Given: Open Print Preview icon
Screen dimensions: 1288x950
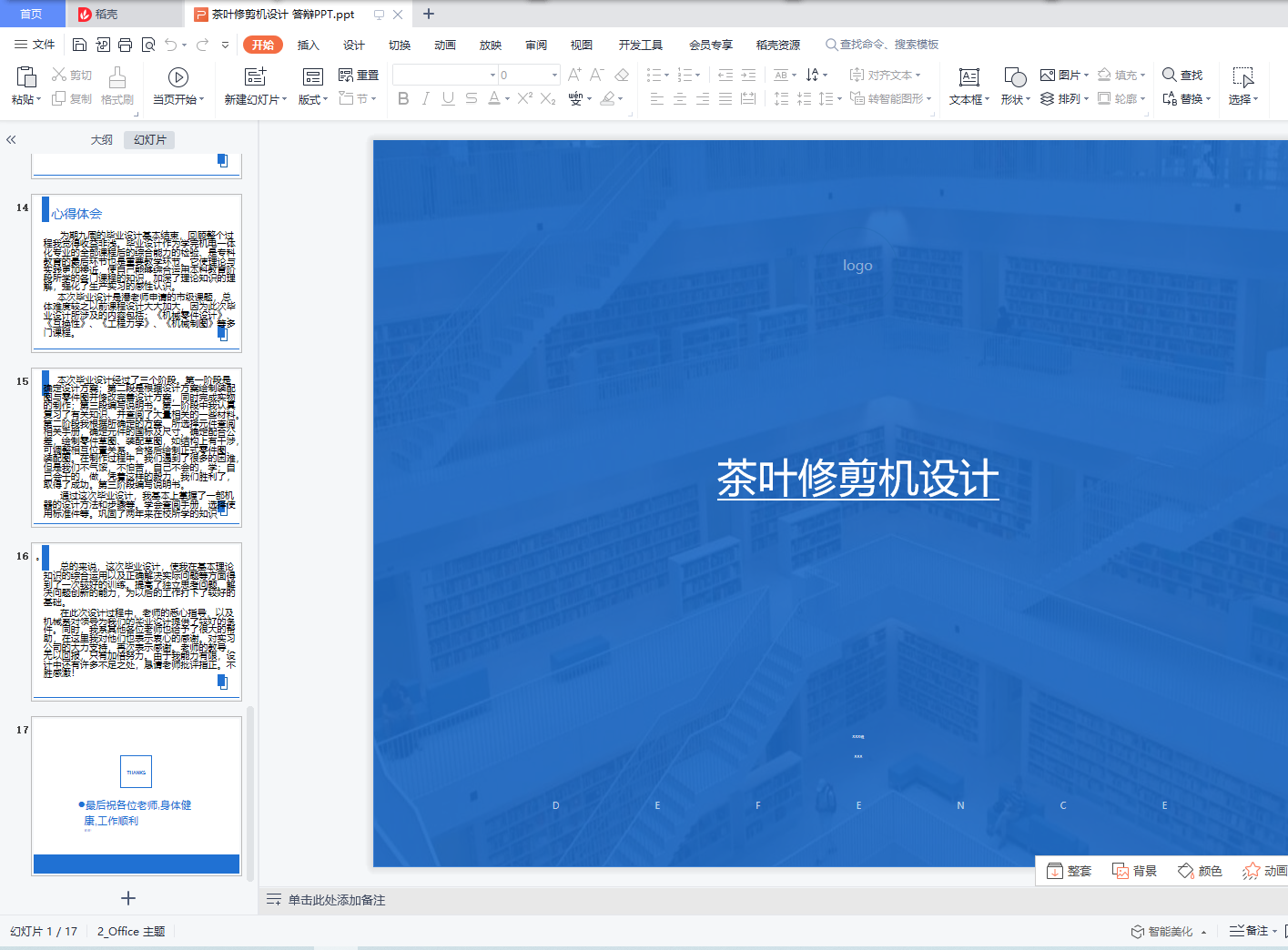Looking at the screenshot, I should 147,45.
